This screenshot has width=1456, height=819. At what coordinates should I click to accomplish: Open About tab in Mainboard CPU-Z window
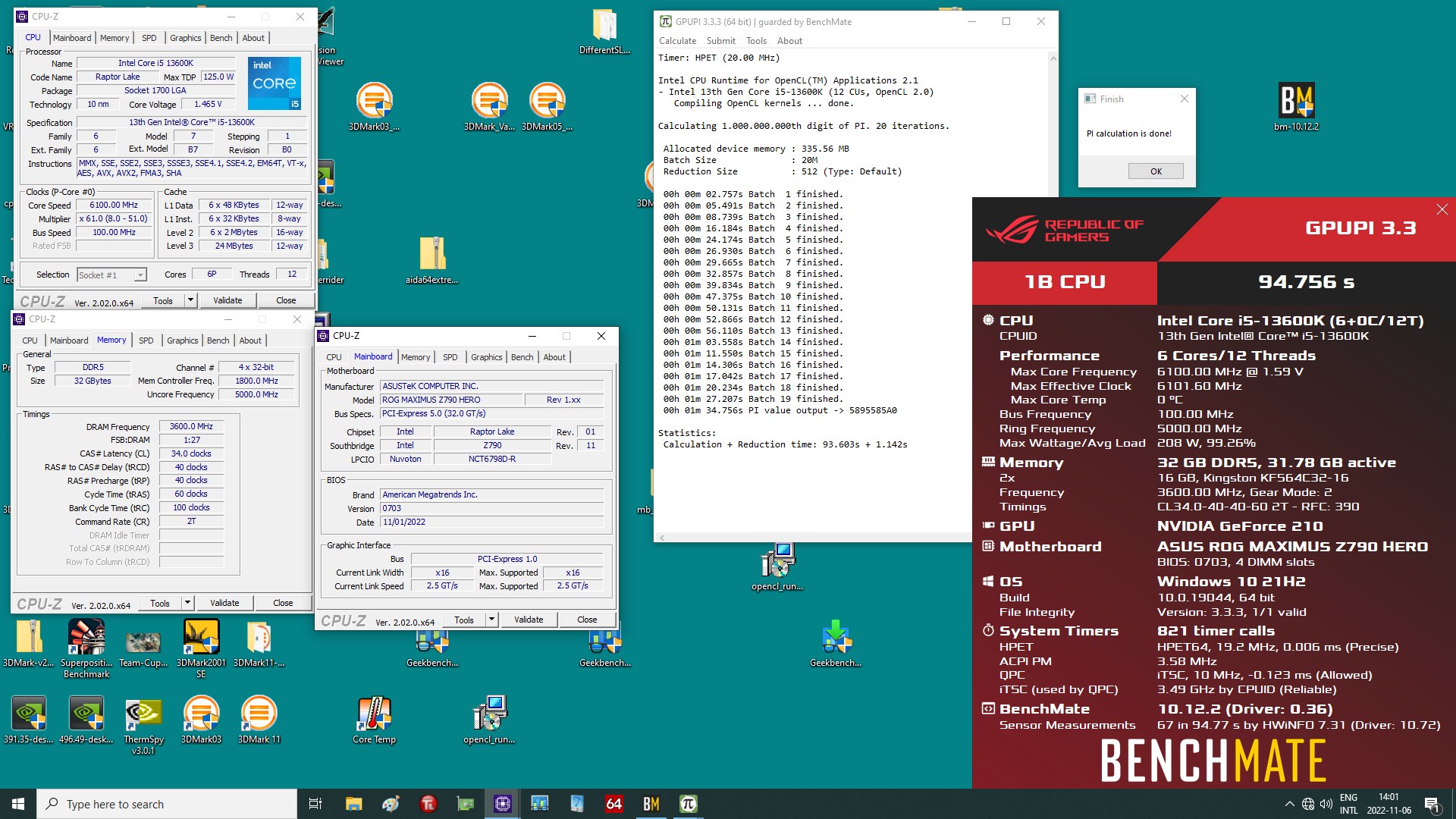pyautogui.click(x=554, y=357)
